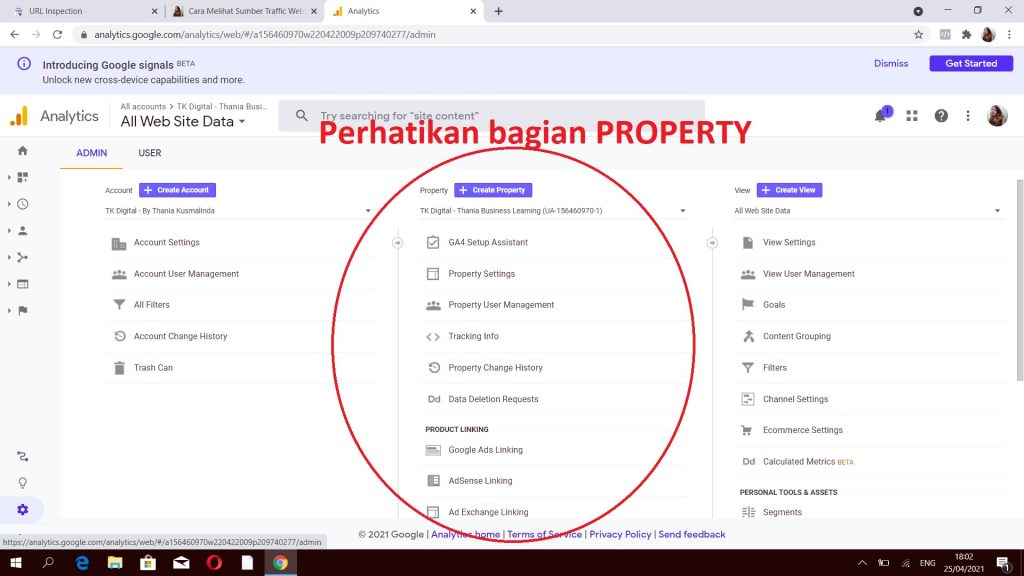This screenshot has height=576, width=1024.
Task: Expand Realtime section arrow in sidebar
Action: pyautogui.click(x=9, y=204)
